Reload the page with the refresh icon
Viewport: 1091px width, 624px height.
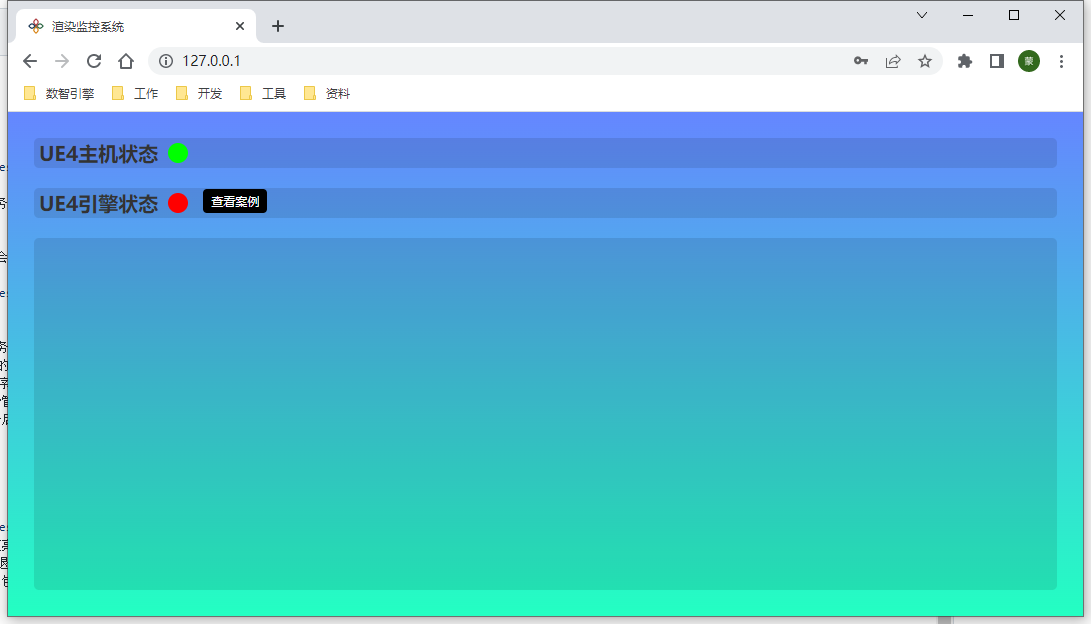point(94,61)
